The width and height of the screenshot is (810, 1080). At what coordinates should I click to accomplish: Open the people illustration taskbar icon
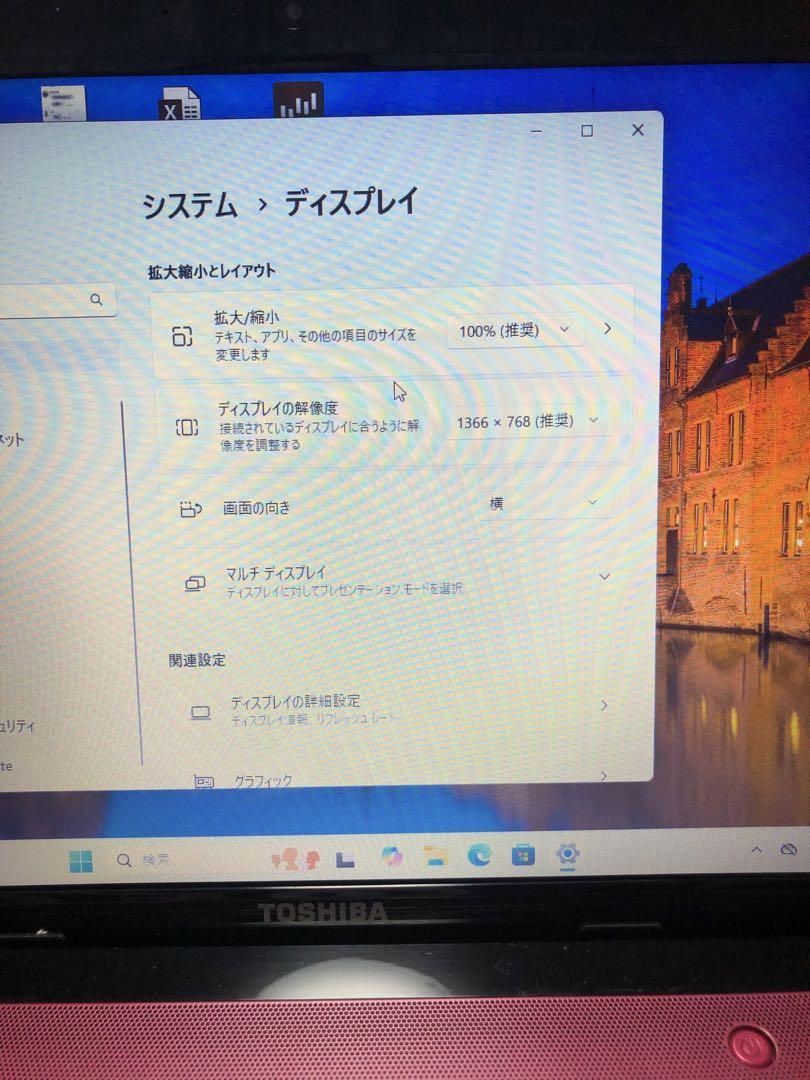[296, 858]
